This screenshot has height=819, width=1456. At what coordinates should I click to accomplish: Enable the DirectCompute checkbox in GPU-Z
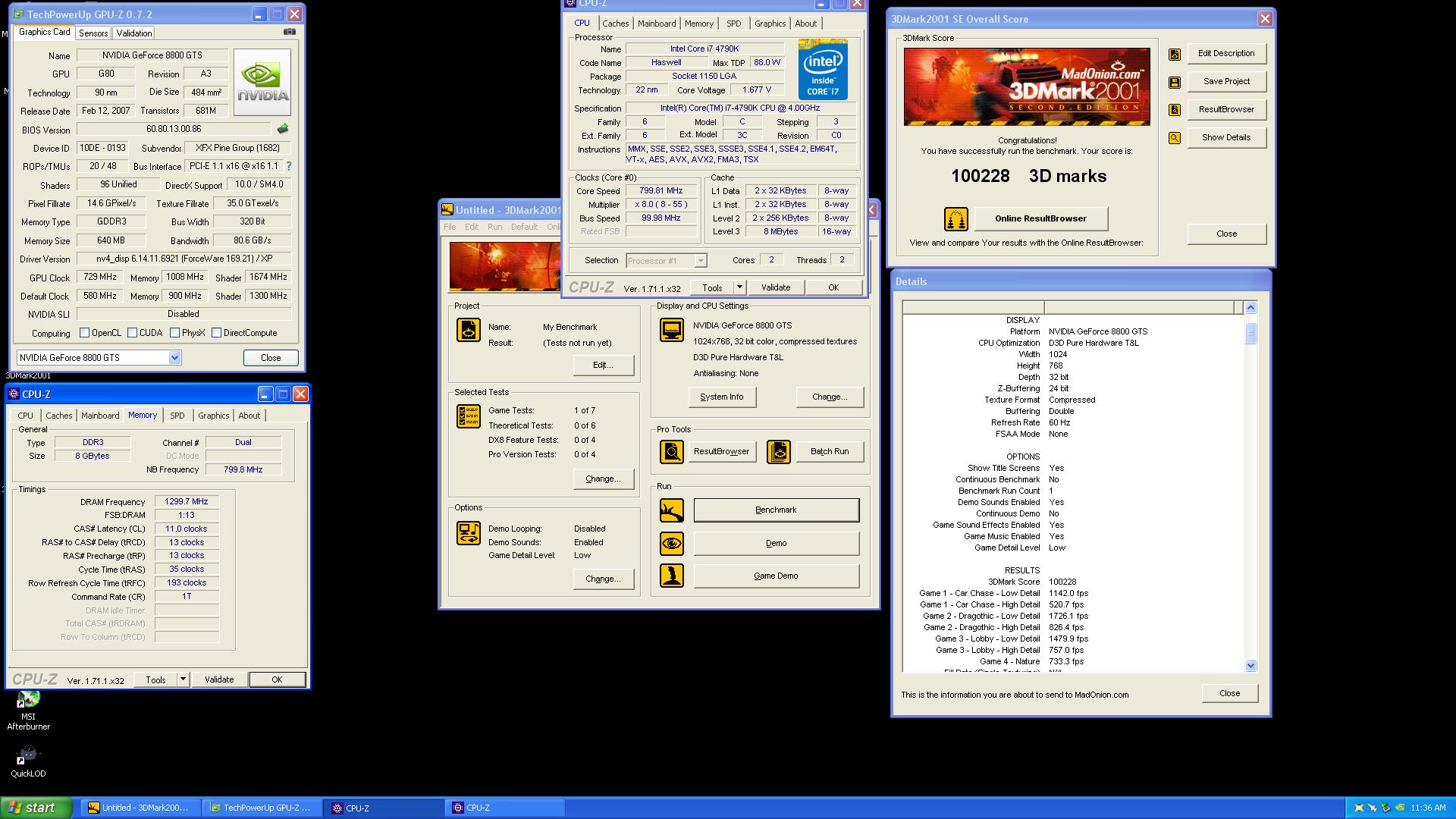point(217,333)
